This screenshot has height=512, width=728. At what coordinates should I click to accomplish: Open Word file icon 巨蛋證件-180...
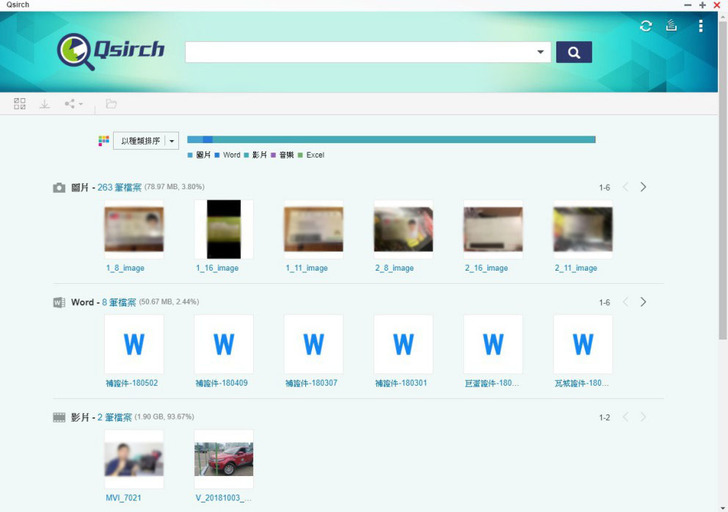tap(493, 344)
